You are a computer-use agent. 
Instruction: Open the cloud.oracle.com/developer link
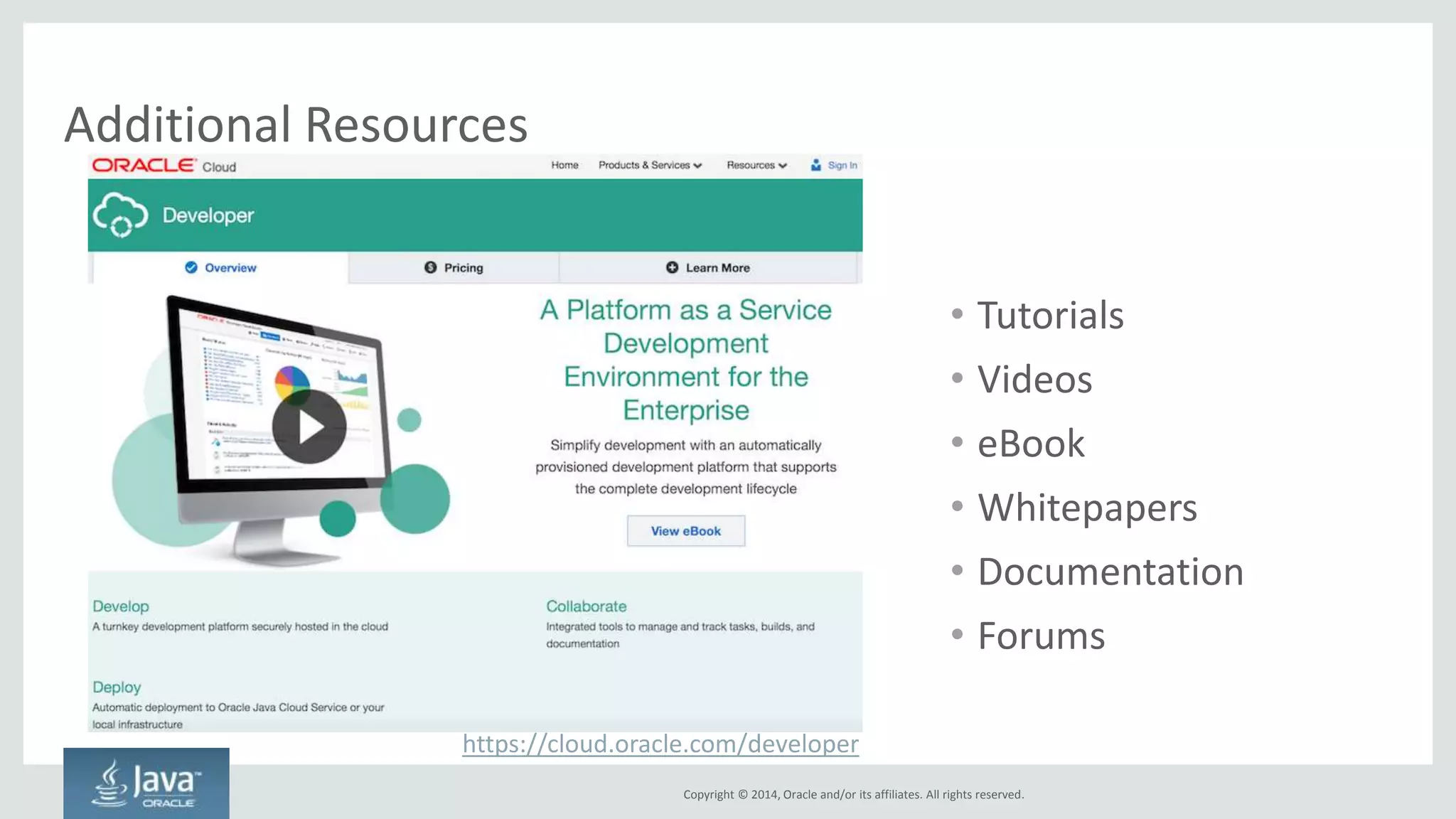pyautogui.click(x=660, y=744)
